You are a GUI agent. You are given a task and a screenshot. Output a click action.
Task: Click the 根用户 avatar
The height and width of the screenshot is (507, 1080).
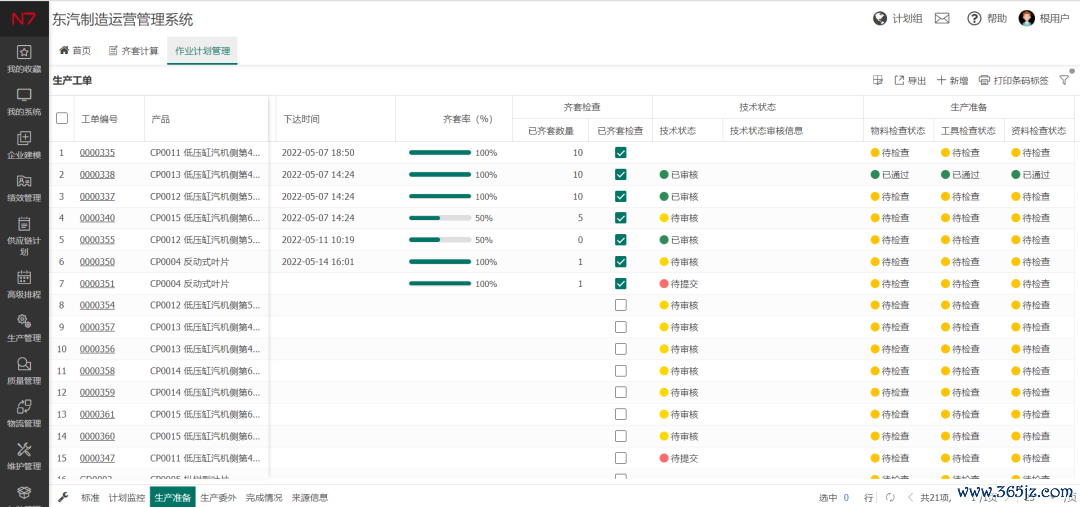pyautogui.click(x=1026, y=19)
